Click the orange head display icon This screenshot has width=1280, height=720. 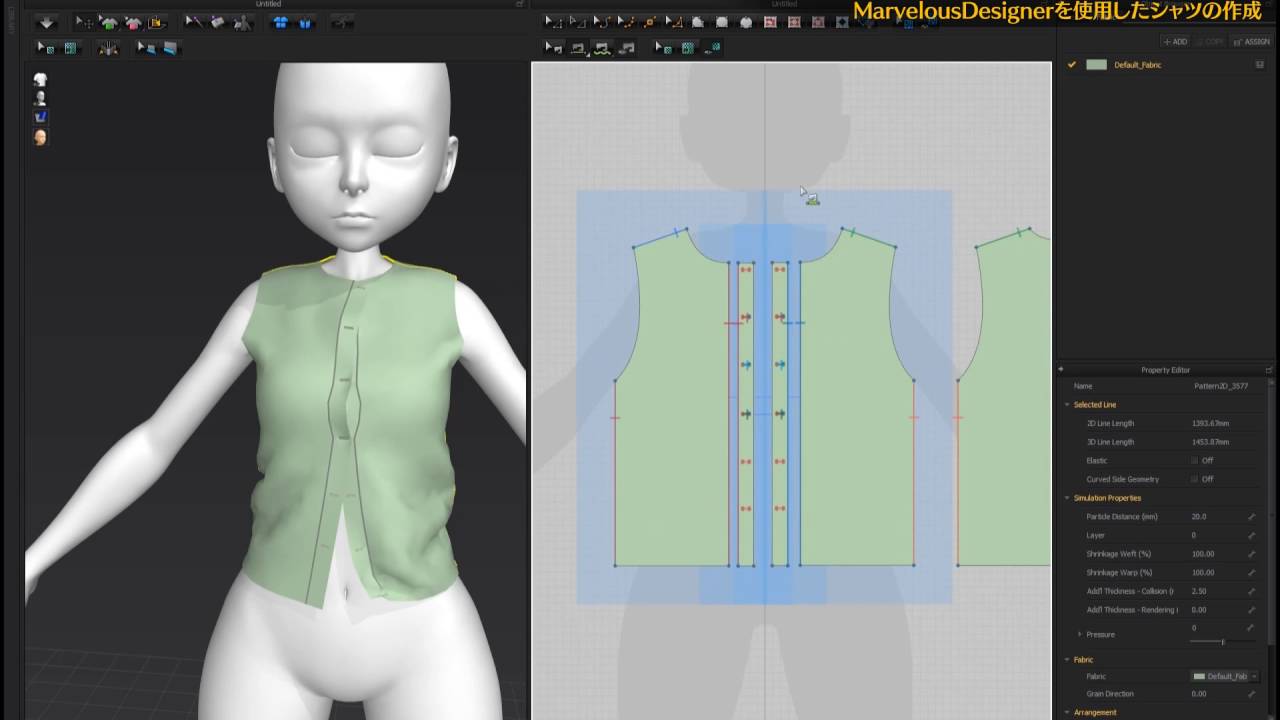click(x=40, y=137)
